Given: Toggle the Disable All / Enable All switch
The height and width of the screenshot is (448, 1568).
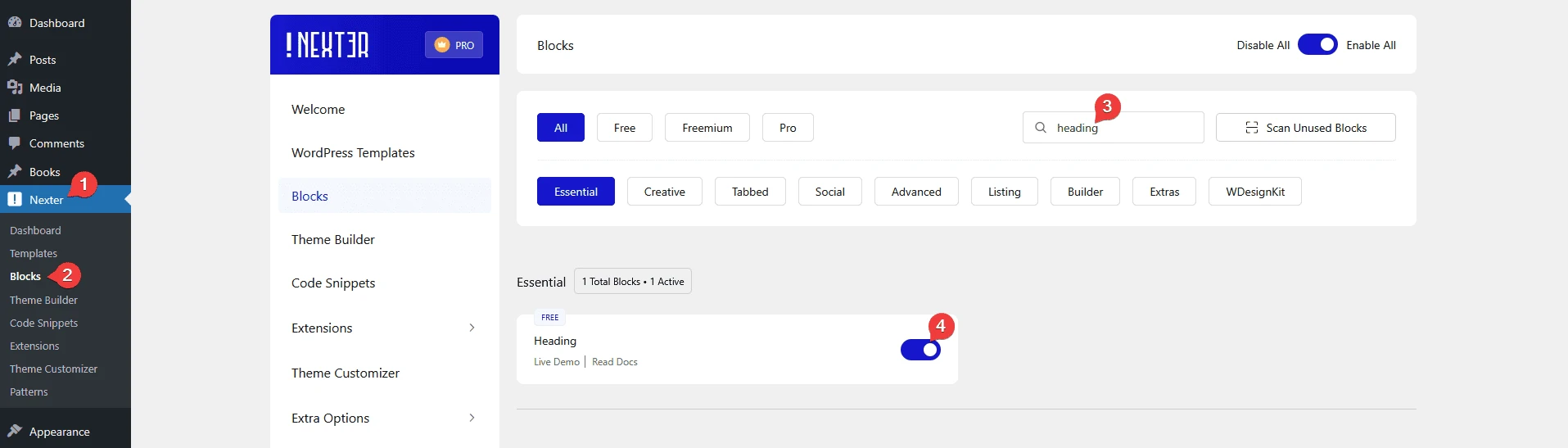Looking at the screenshot, I should coord(1317,44).
